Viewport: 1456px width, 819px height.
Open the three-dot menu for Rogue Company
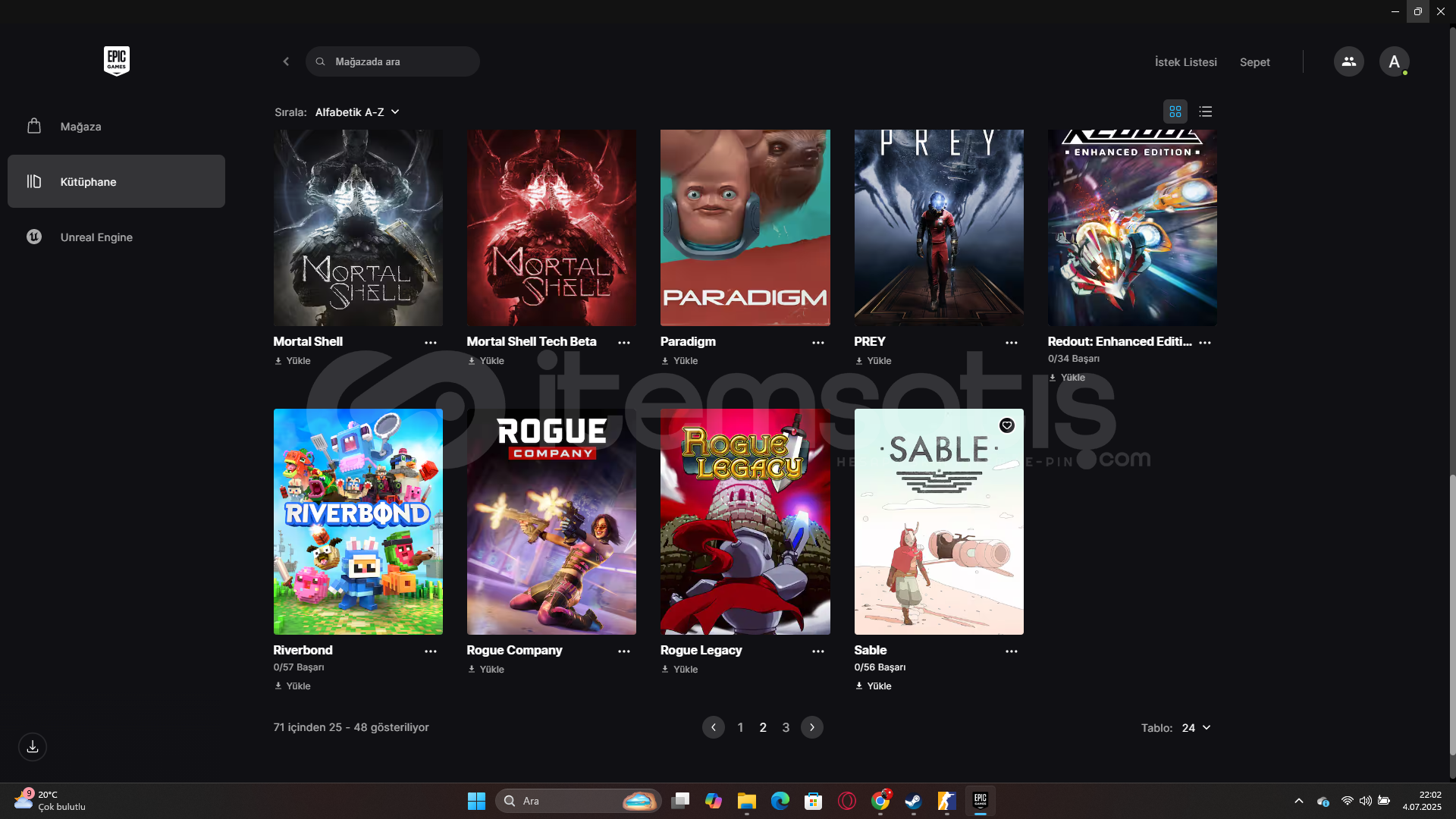pos(624,651)
